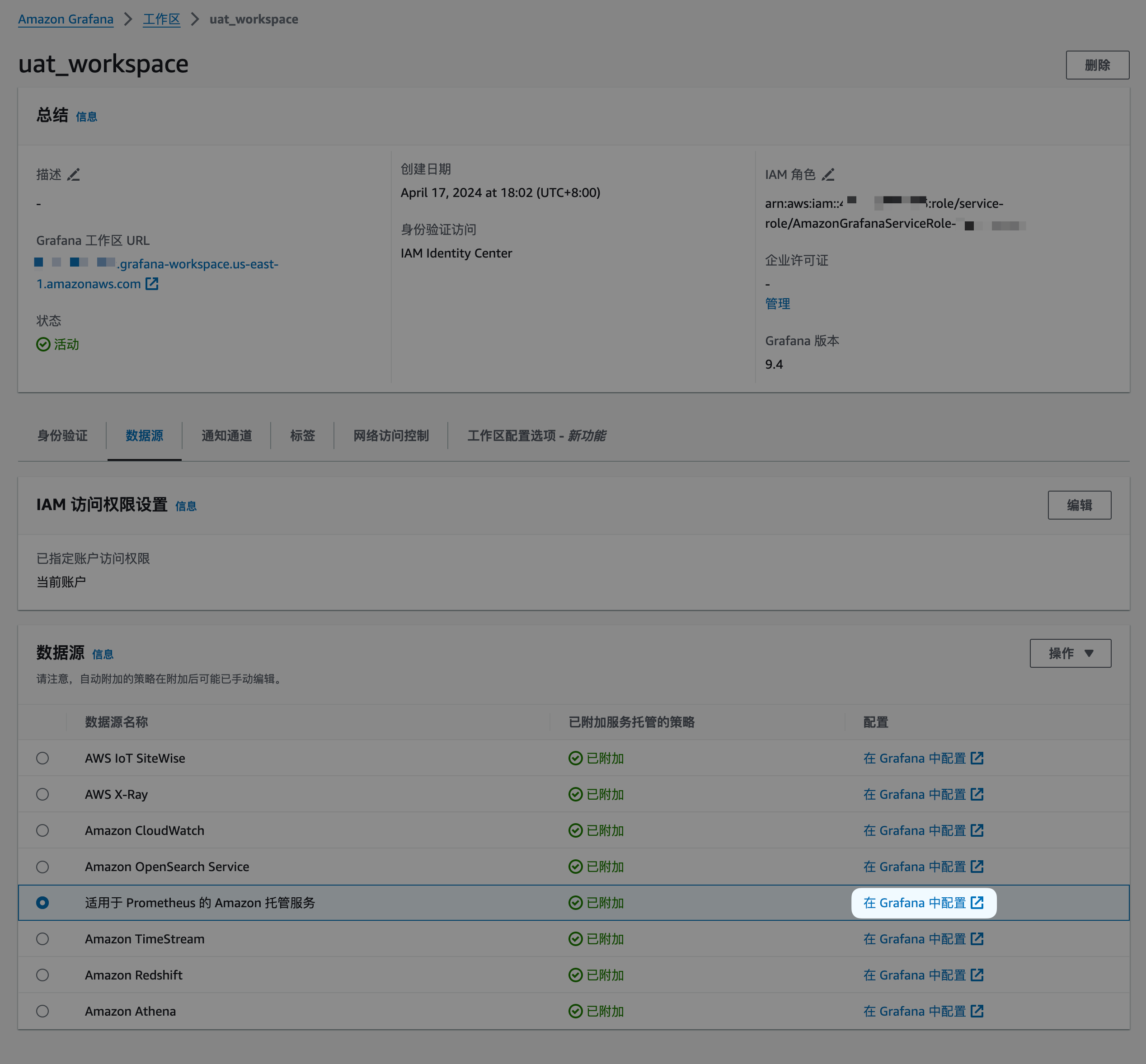
Task: Select the Amazon OpenSearch Service radio button
Action: (x=42, y=867)
